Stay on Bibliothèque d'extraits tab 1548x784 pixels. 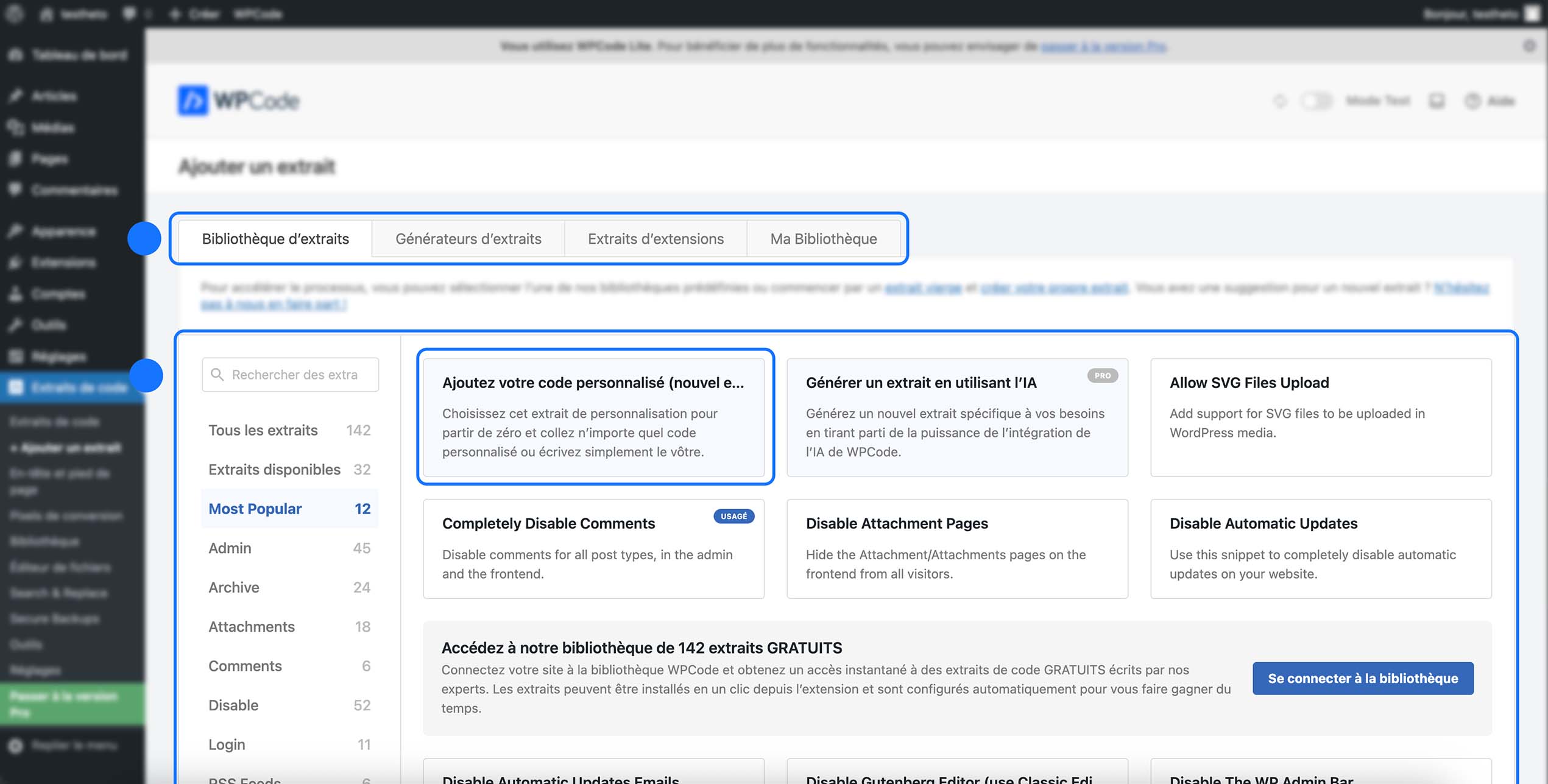point(275,239)
